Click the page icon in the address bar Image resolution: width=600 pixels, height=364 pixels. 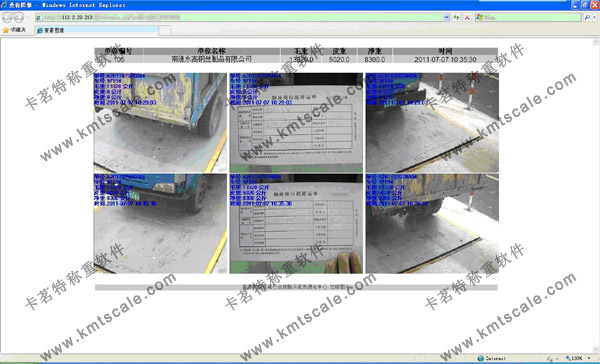pos(39,17)
